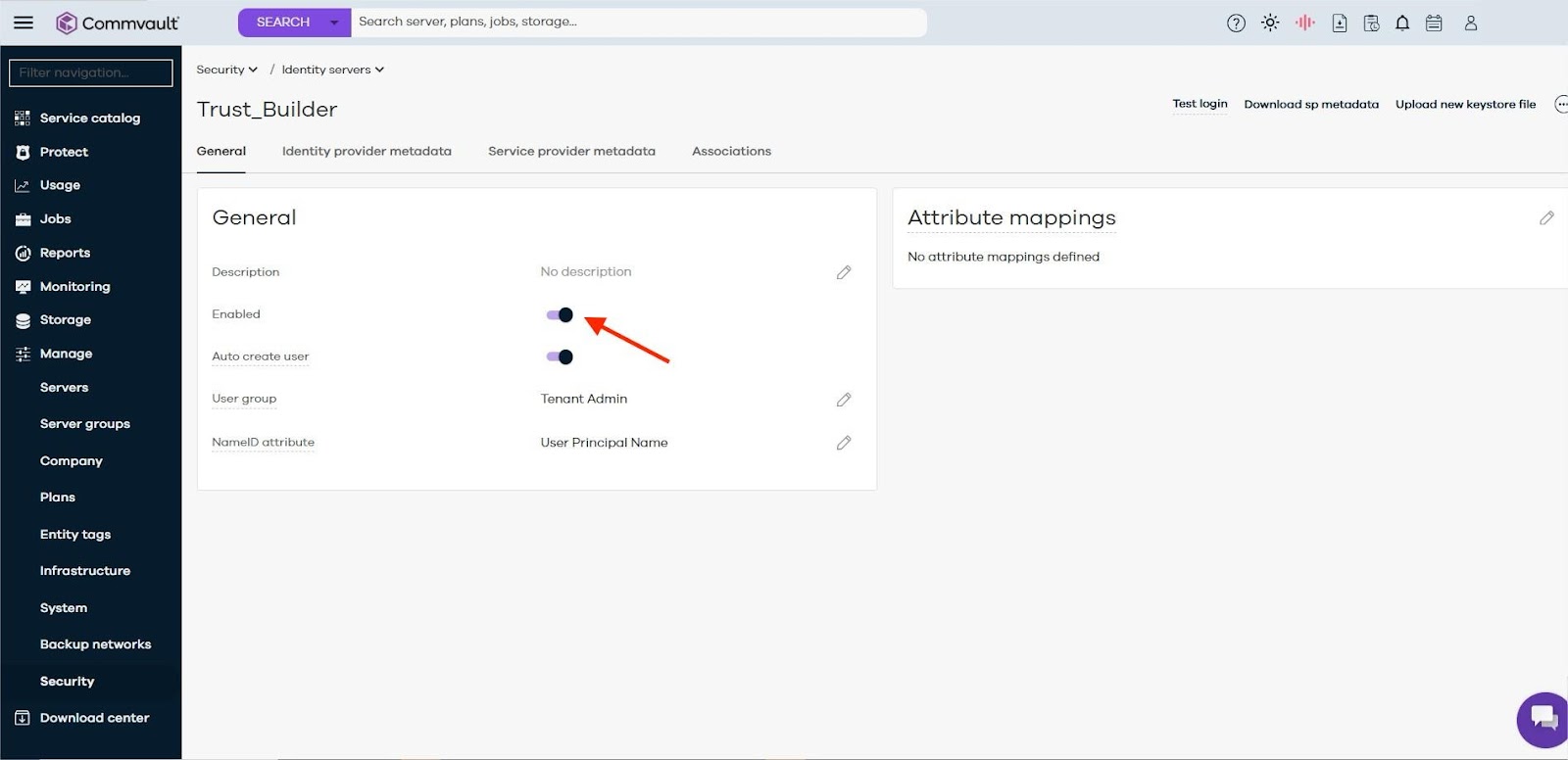Open the user profile icon
The height and width of the screenshot is (760, 1568).
tap(1470, 24)
